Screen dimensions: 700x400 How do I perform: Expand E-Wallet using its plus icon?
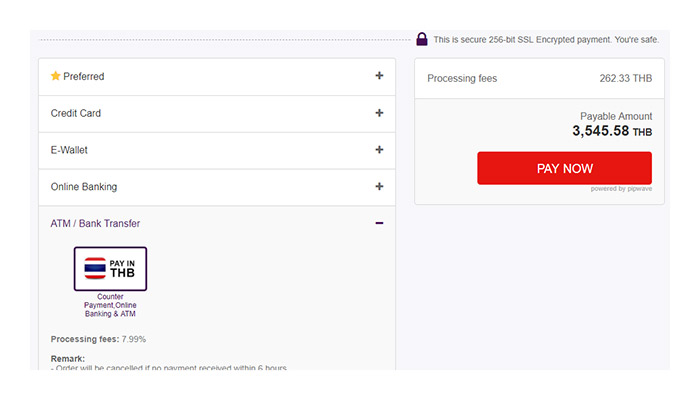coord(379,150)
